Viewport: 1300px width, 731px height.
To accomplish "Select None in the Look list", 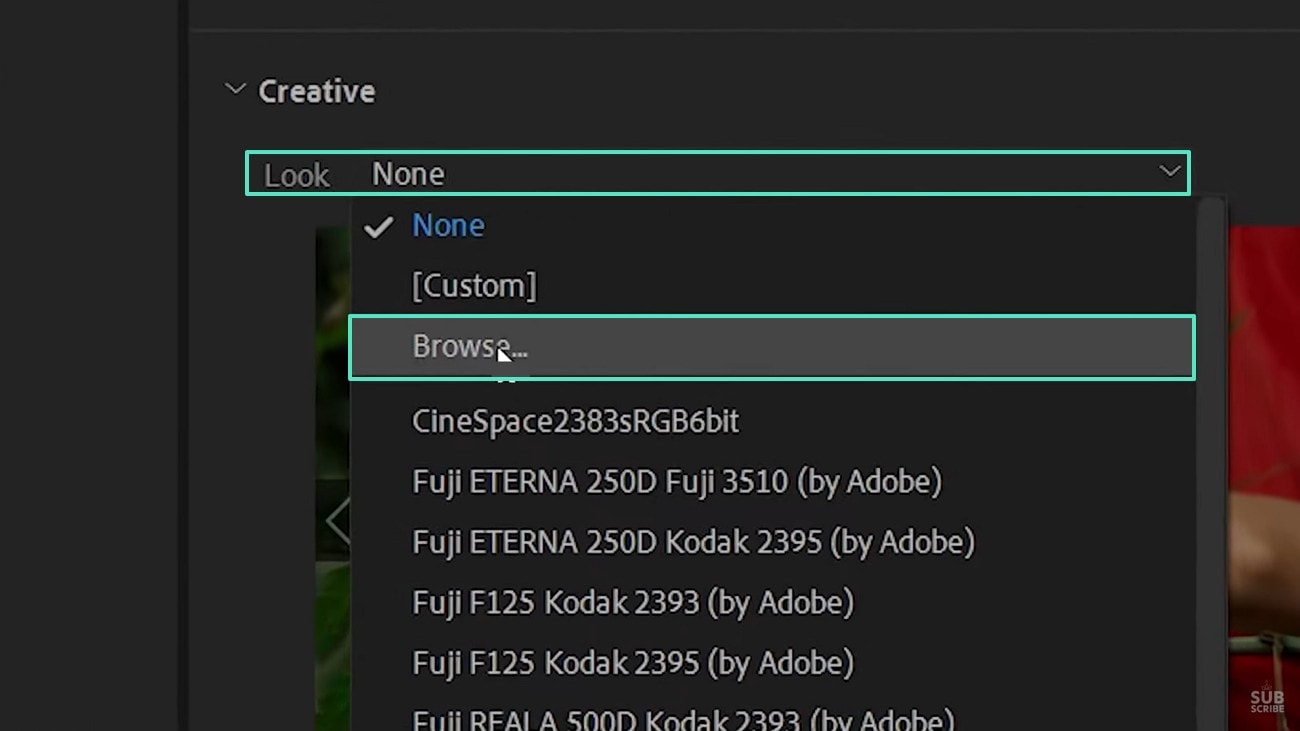I will click(x=448, y=226).
